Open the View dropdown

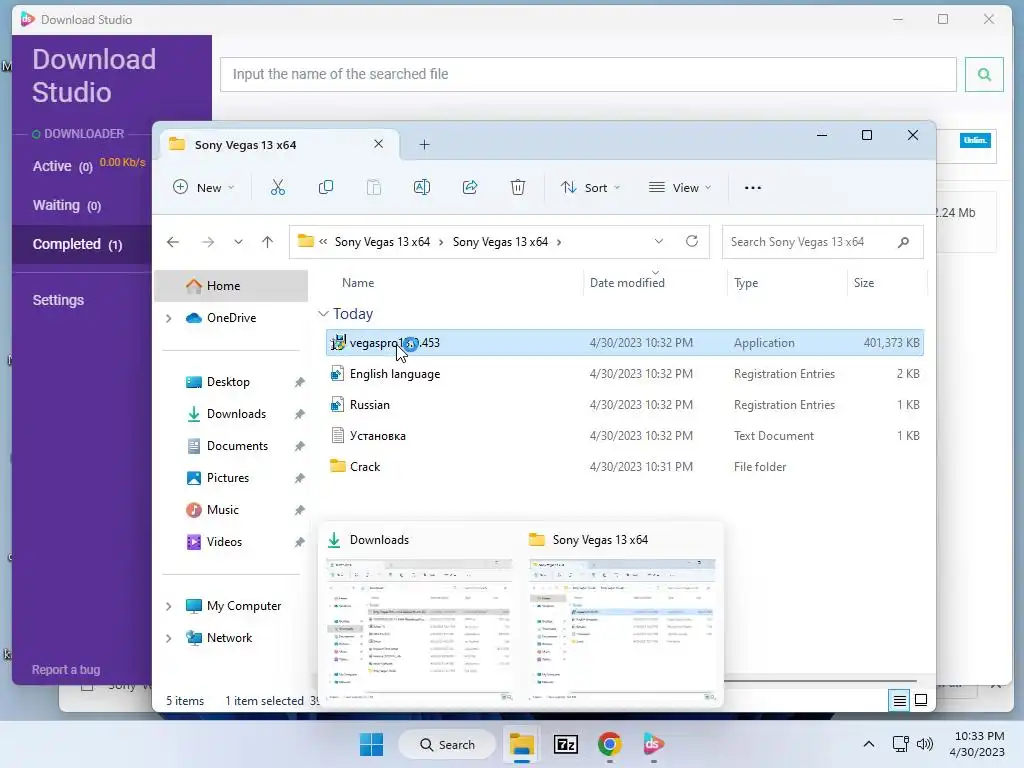tap(679, 187)
